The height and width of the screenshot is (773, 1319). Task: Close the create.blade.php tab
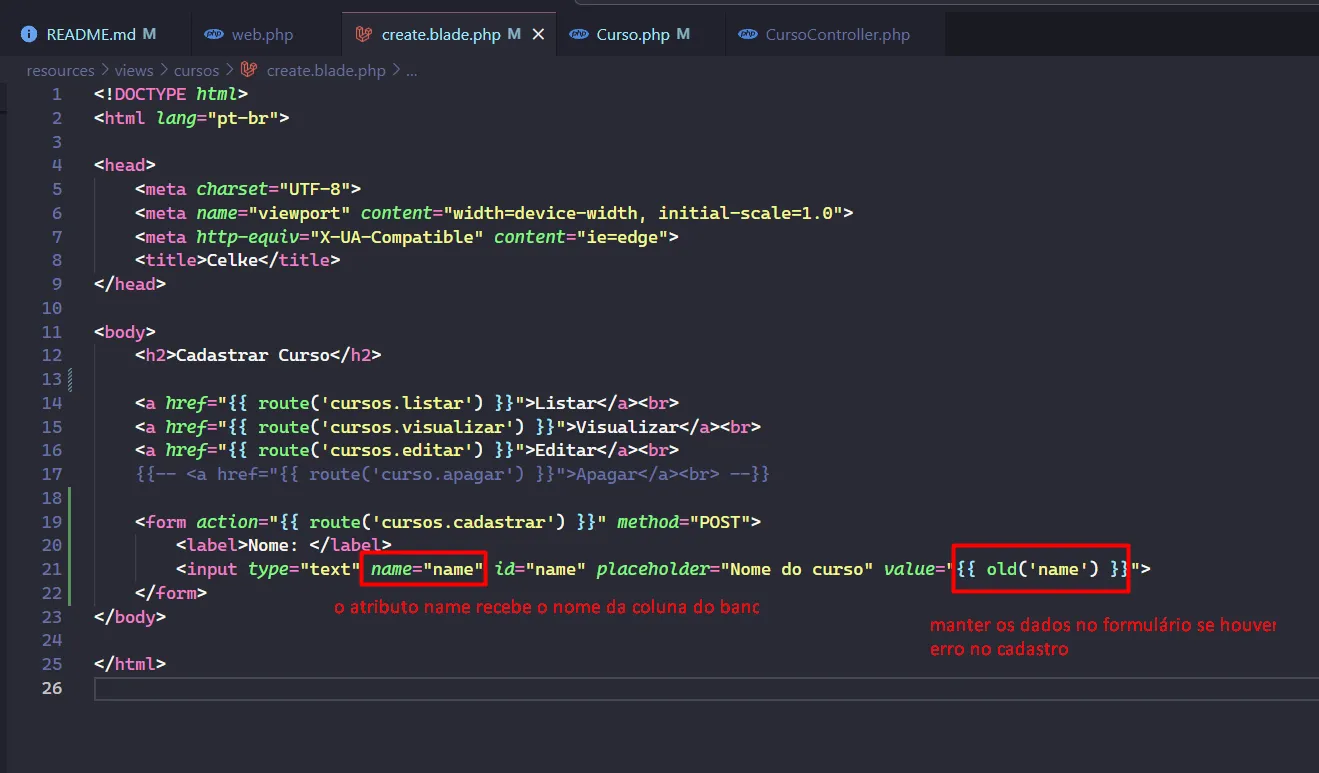pos(538,34)
